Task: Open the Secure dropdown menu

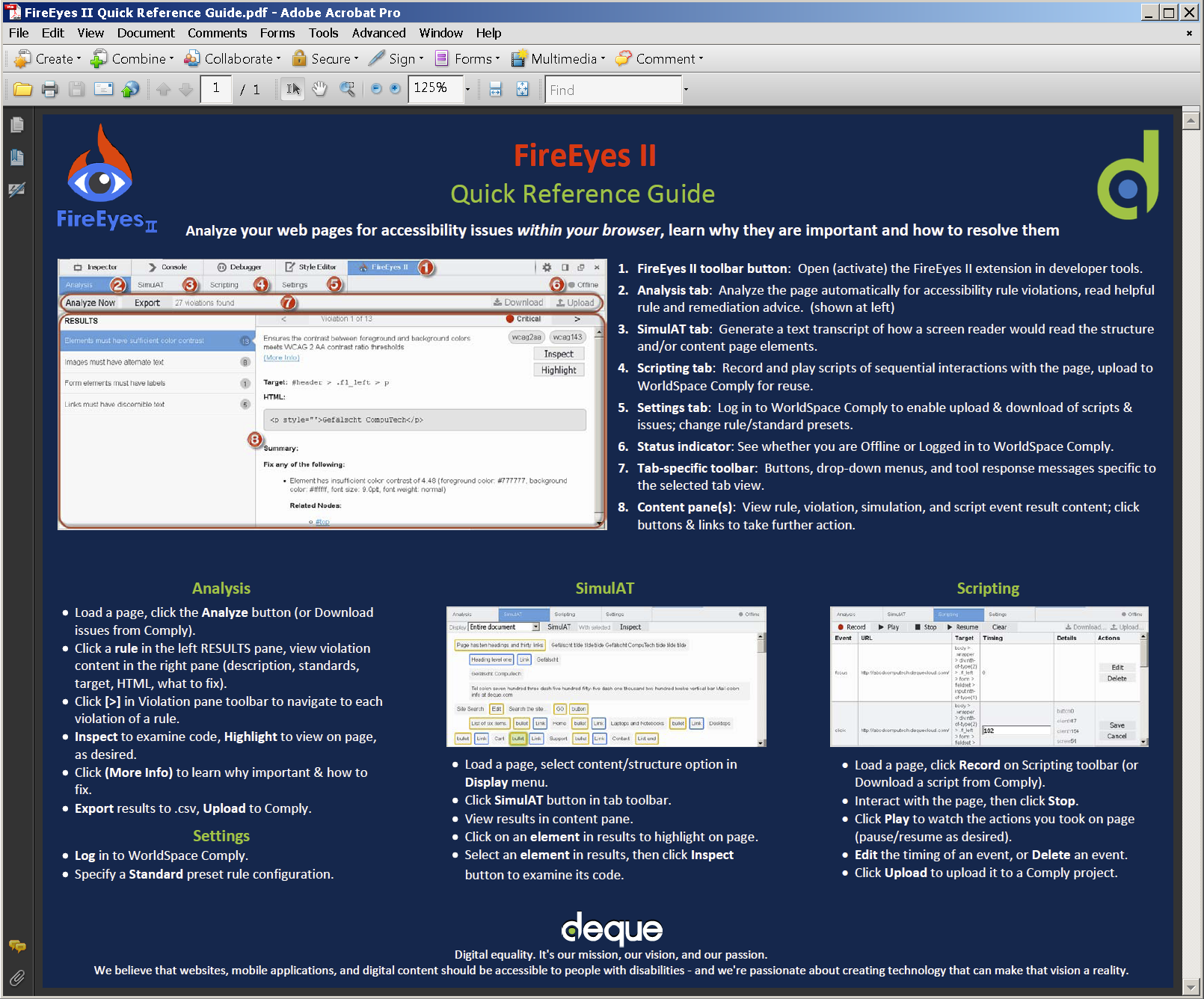Action: tap(325, 58)
